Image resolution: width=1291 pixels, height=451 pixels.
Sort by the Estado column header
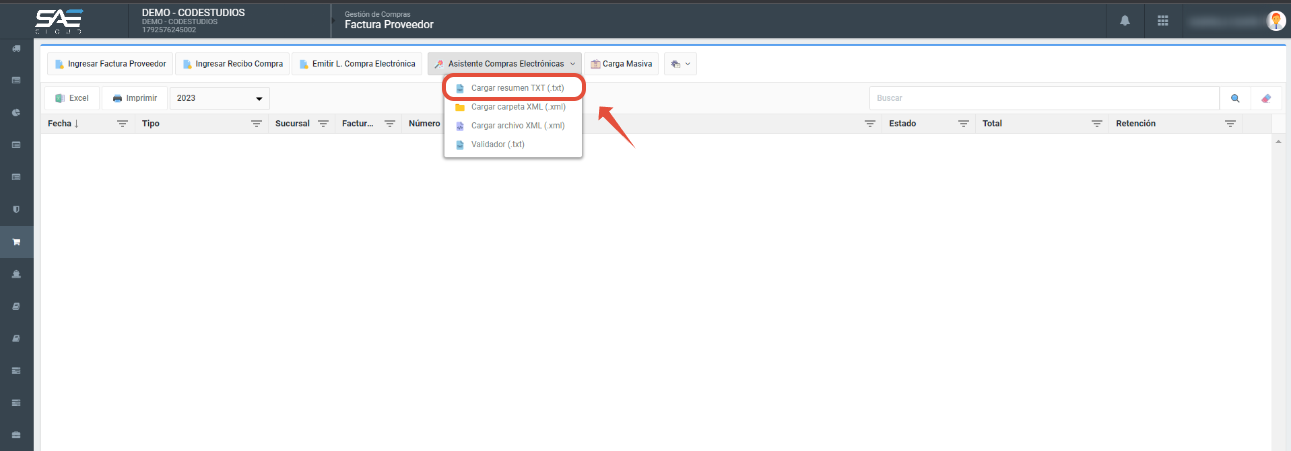point(902,124)
